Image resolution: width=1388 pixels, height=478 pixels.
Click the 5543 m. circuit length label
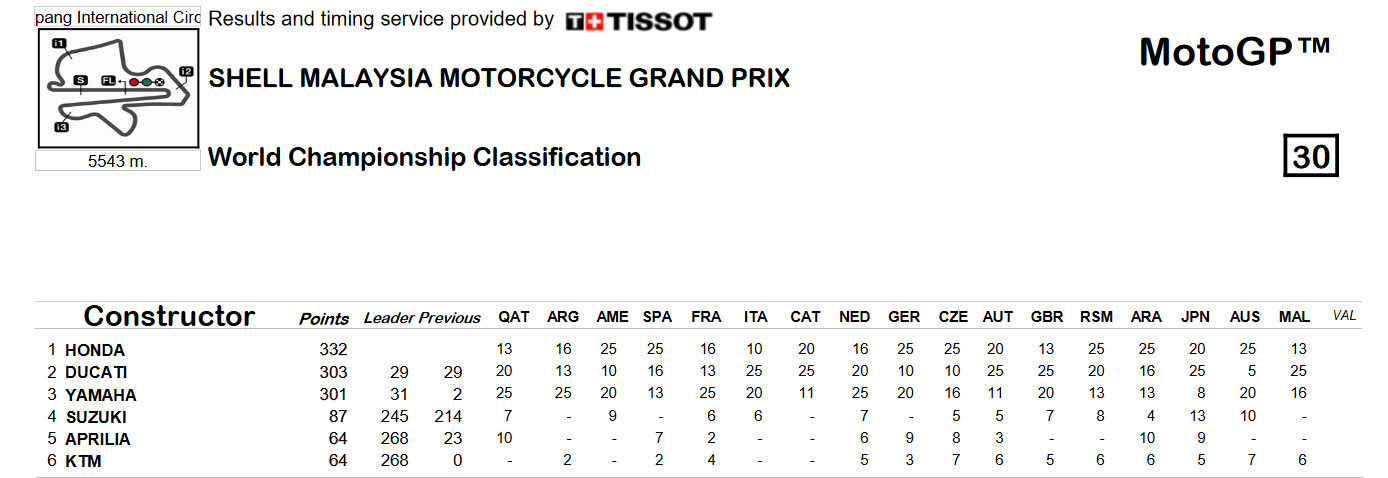(x=117, y=162)
